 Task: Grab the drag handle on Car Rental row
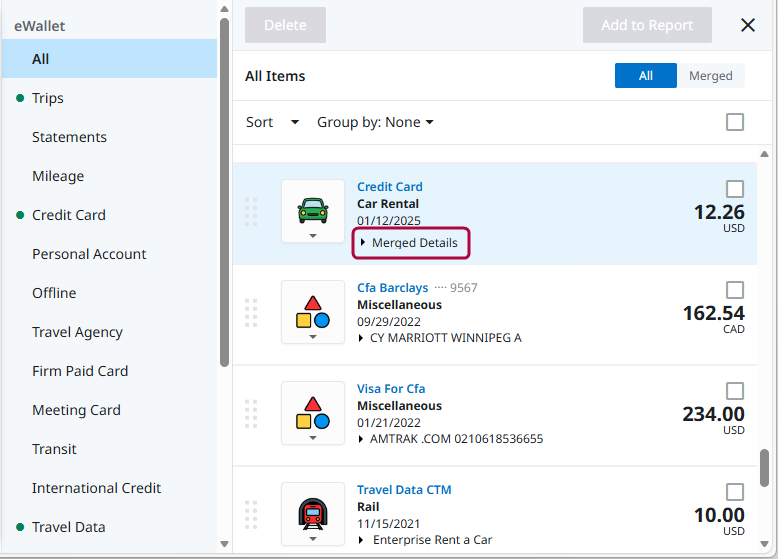pyautogui.click(x=251, y=211)
